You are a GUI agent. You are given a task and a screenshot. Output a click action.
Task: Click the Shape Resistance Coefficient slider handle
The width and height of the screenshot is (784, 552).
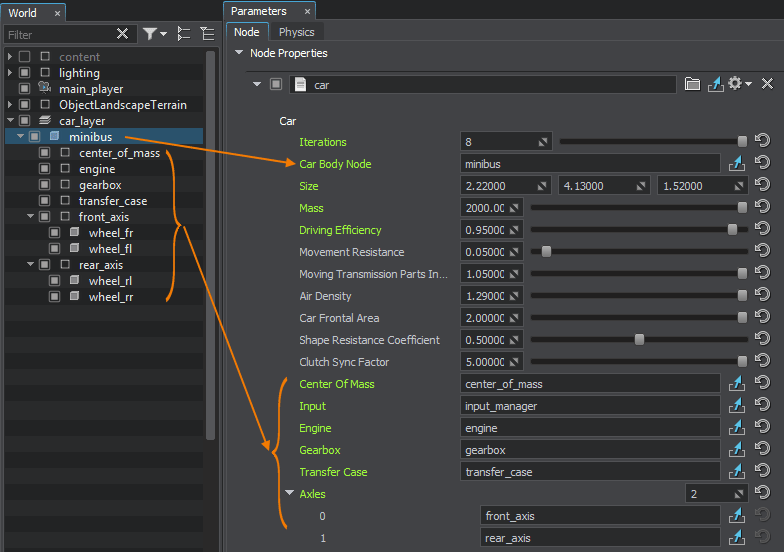pos(639,340)
